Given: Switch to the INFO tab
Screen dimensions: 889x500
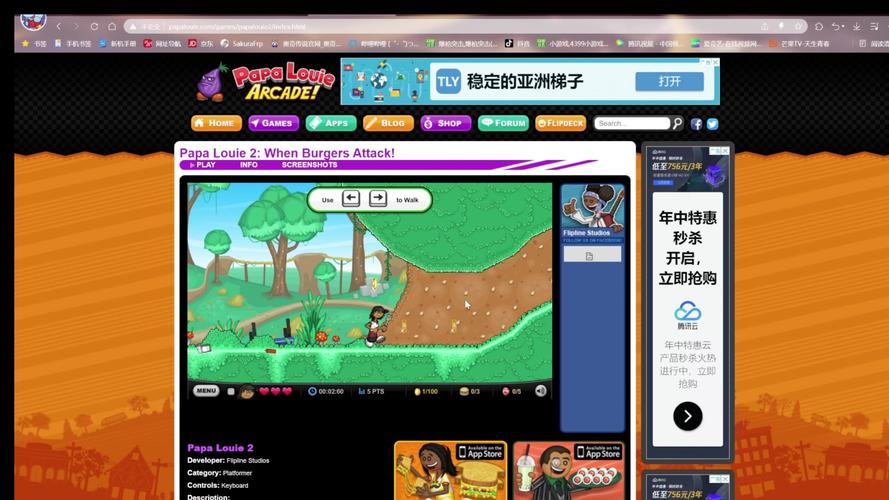Looking at the screenshot, I should click(248, 165).
